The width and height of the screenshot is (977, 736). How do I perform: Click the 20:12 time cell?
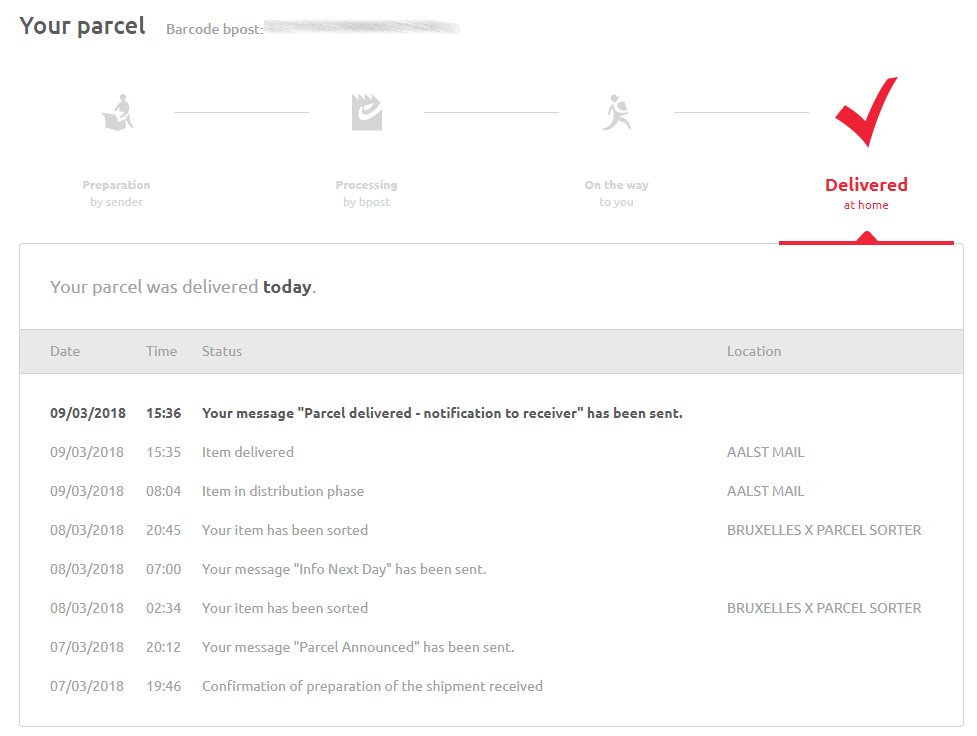(164, 647)
